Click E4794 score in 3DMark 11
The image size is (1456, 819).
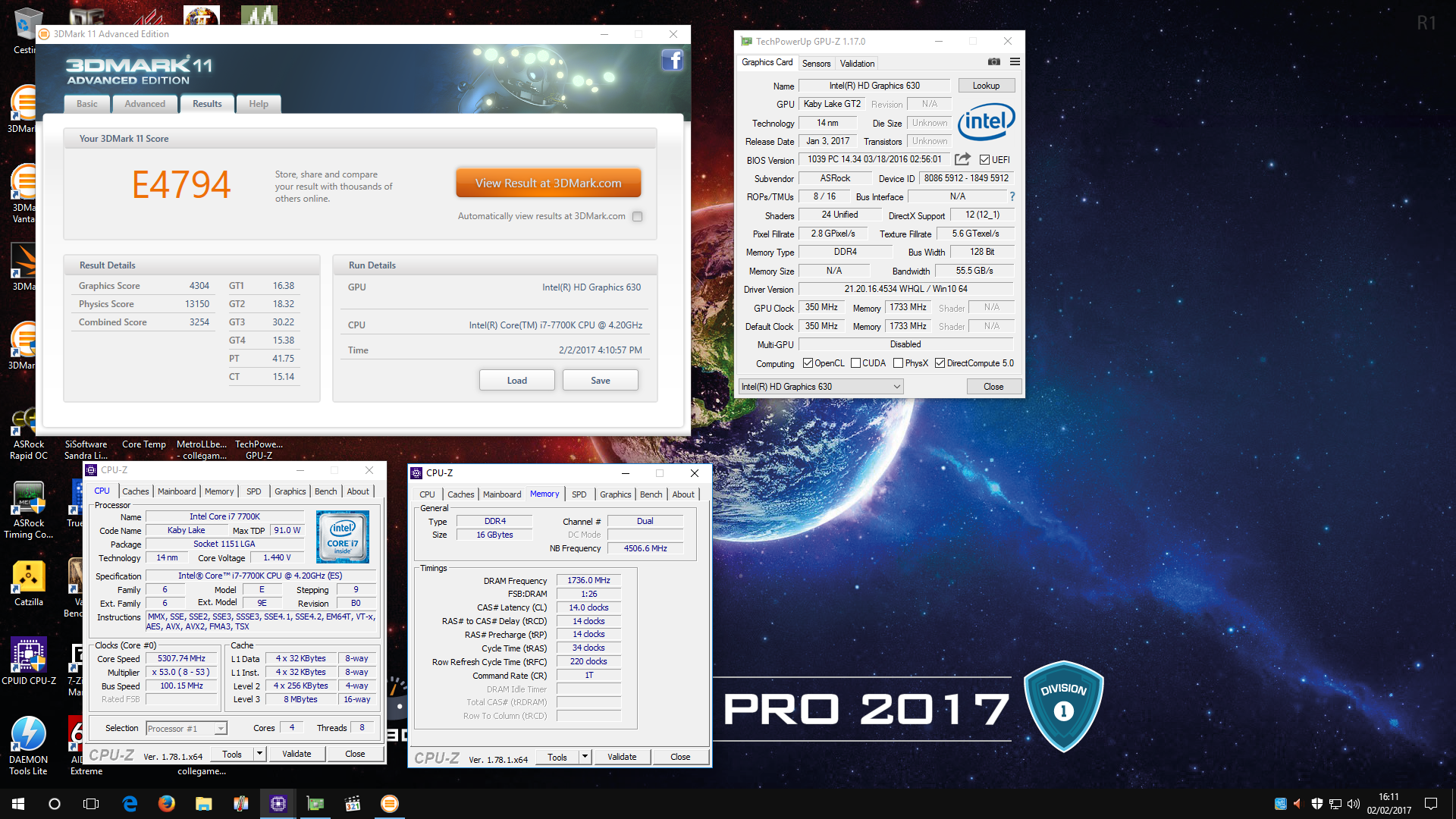(x=181, y=184)
